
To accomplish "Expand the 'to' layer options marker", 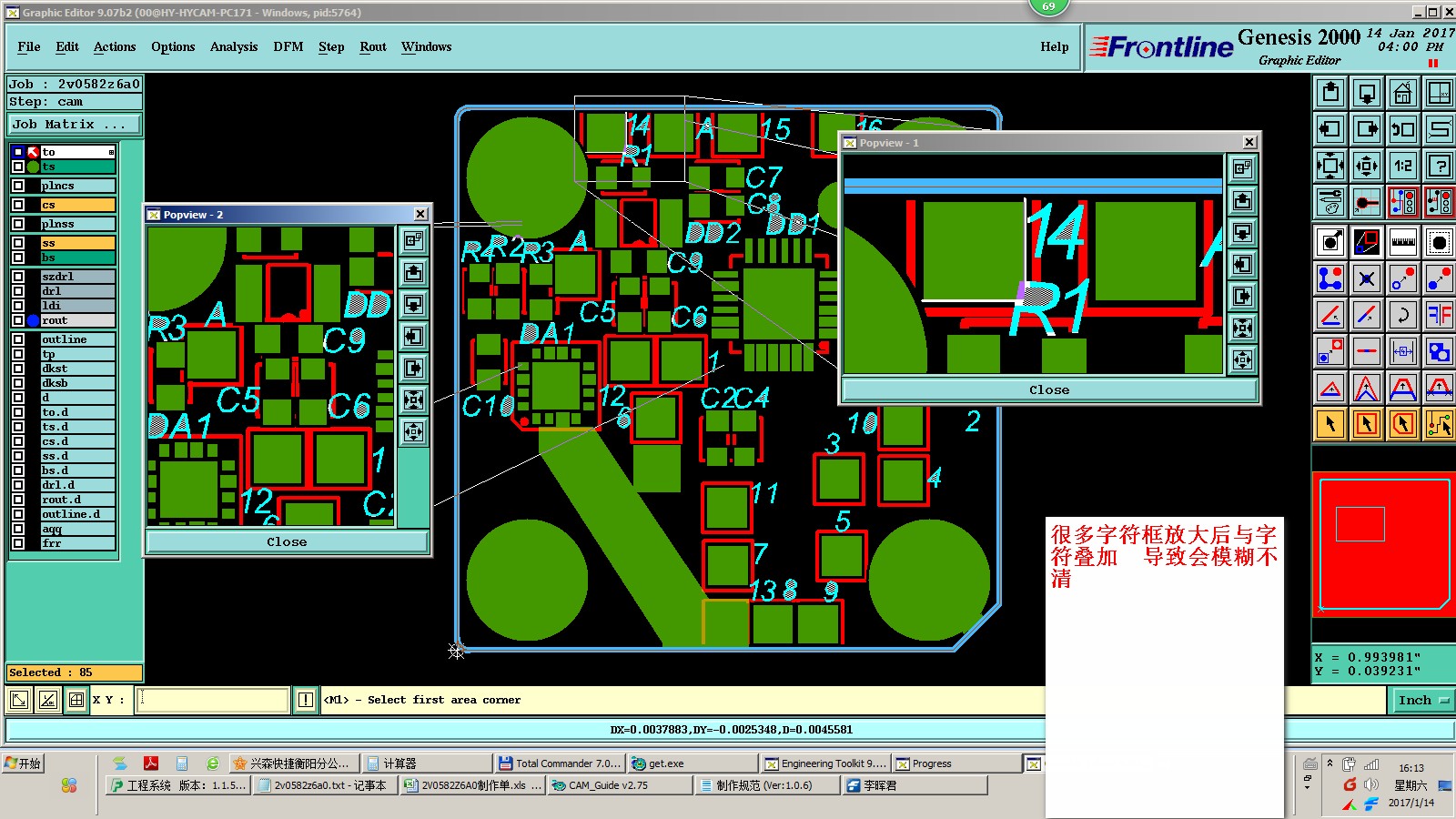I will click(111, 152).
